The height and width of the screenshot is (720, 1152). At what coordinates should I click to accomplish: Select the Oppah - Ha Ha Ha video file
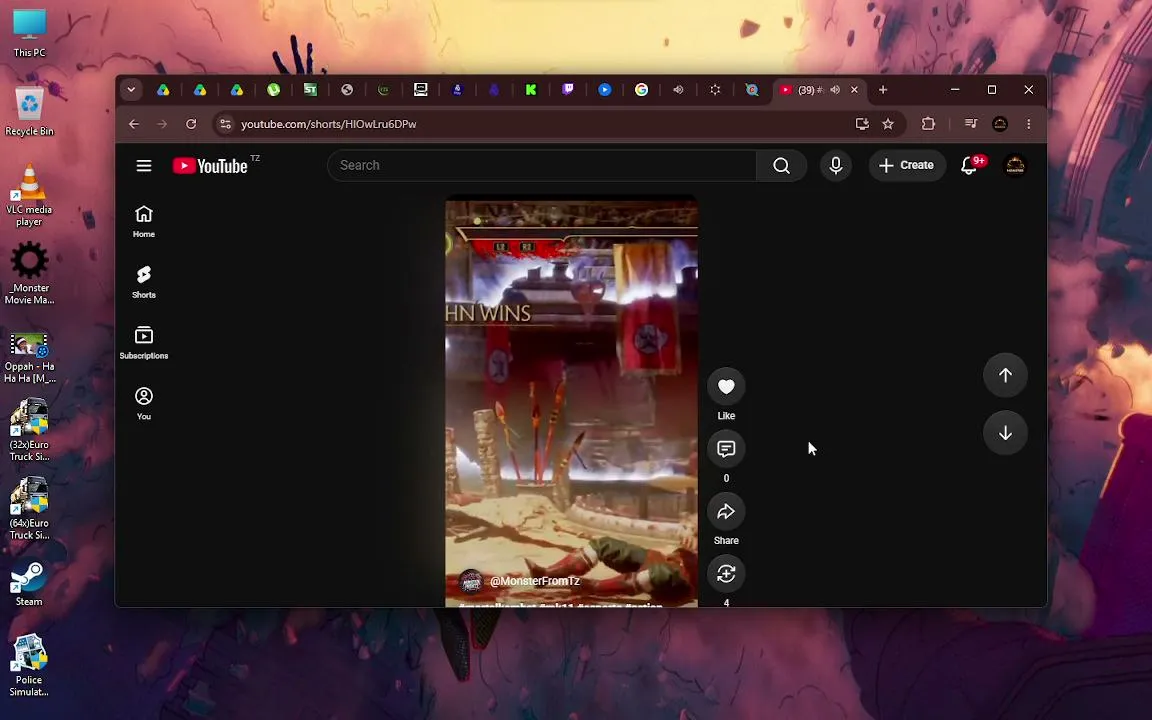pos(29,358)
